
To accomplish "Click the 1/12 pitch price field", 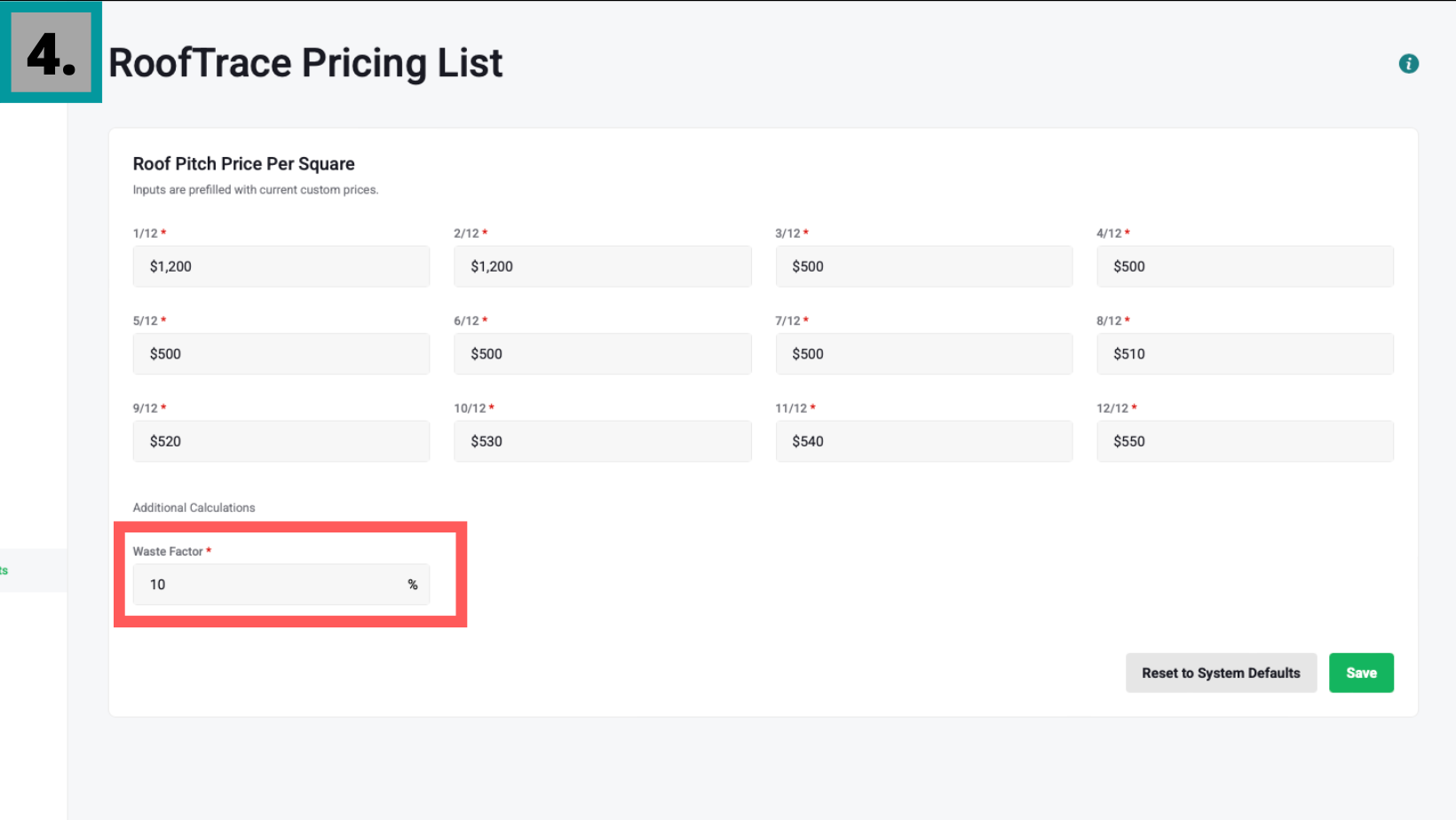I will pyautogui.click(x=281, y=266).
